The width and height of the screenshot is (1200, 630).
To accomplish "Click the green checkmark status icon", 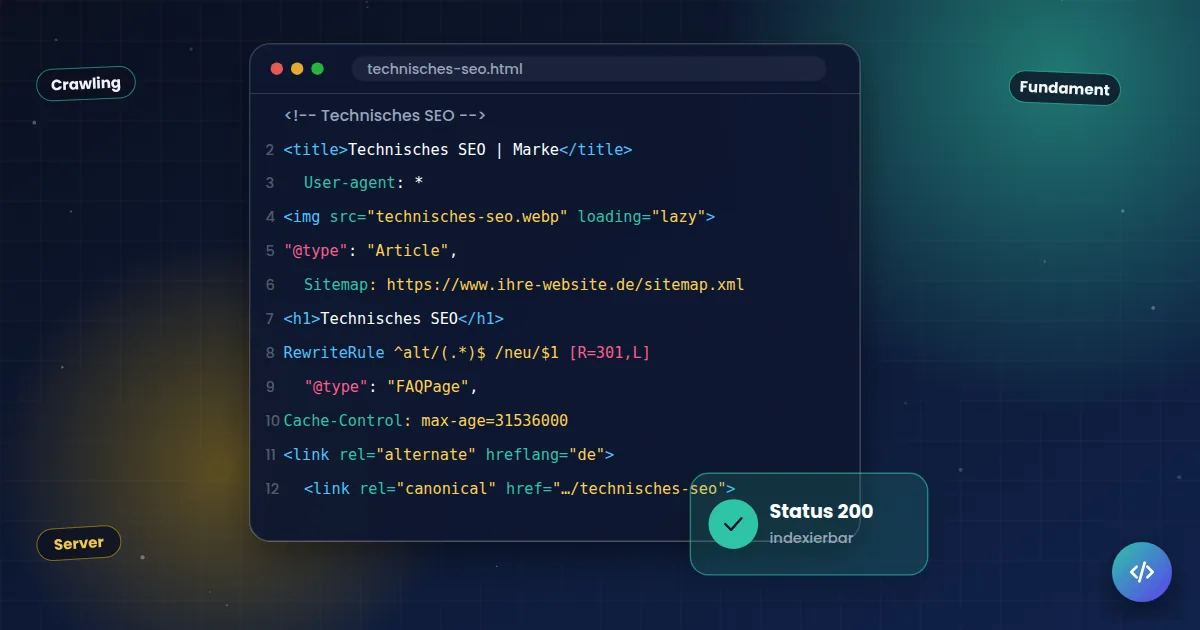I will [733, 524].
